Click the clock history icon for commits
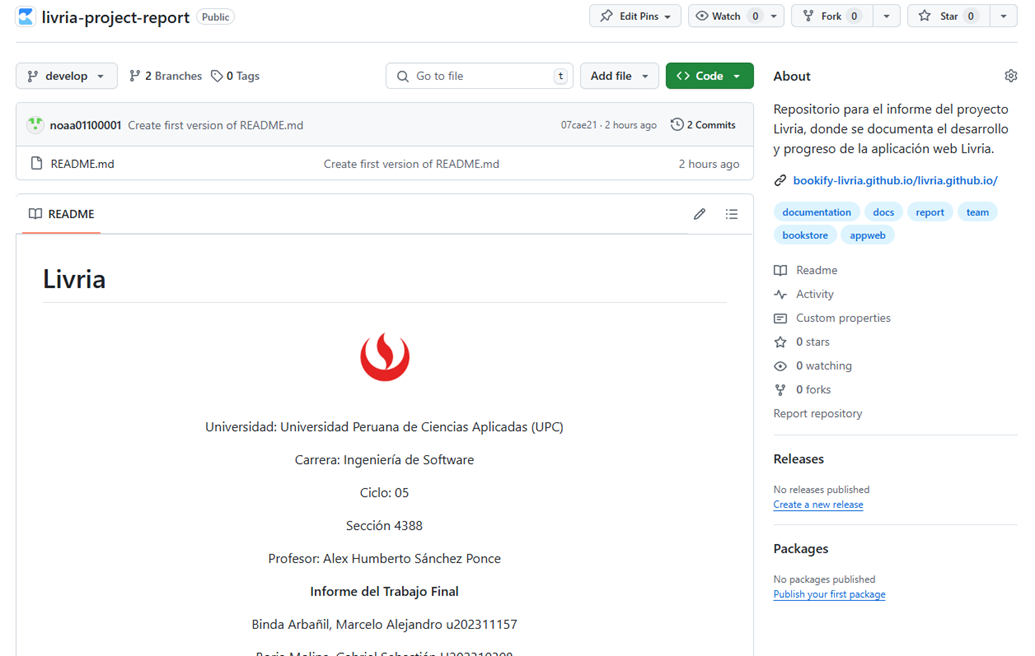Screen dimensions: 1035x656 pyautogui.click(x=677, y=124)
